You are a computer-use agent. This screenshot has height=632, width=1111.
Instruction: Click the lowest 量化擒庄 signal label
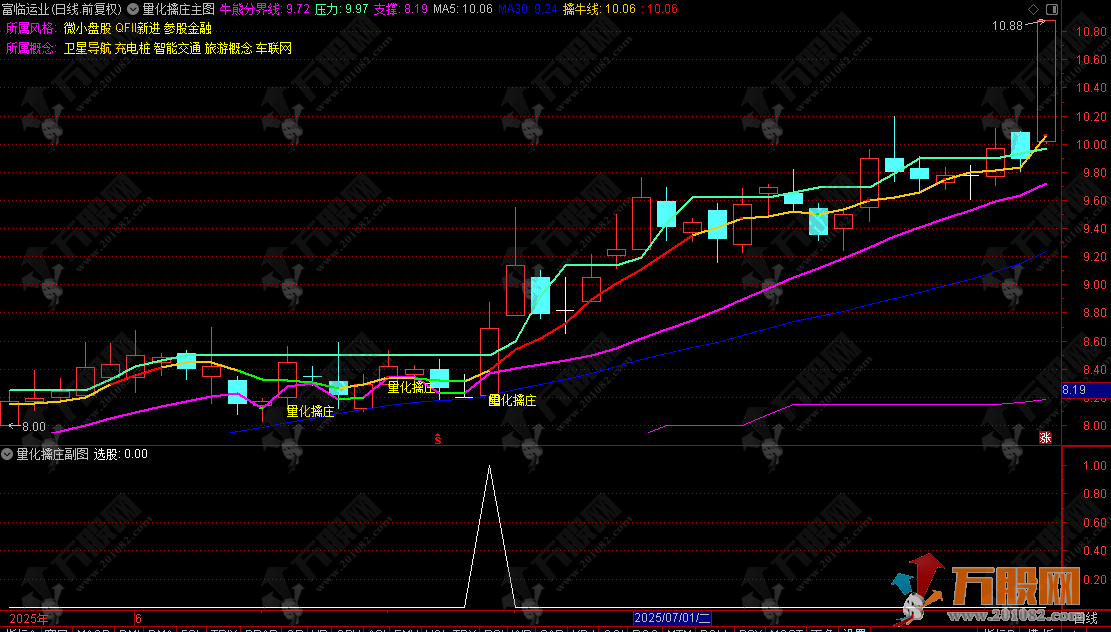[310, 411]
